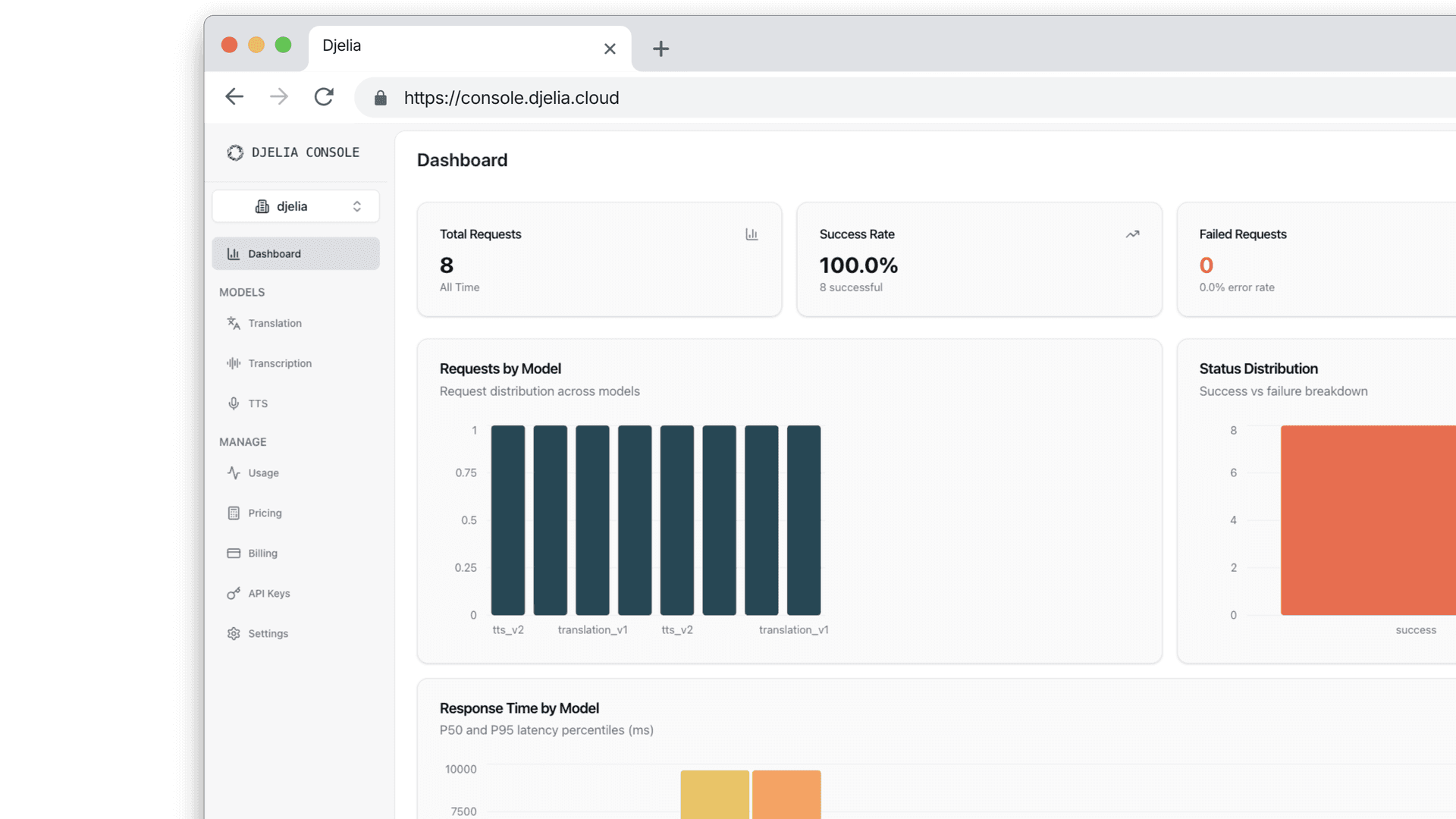
Task: Open the Dashboard sidebar item
Action: [296, 253]
